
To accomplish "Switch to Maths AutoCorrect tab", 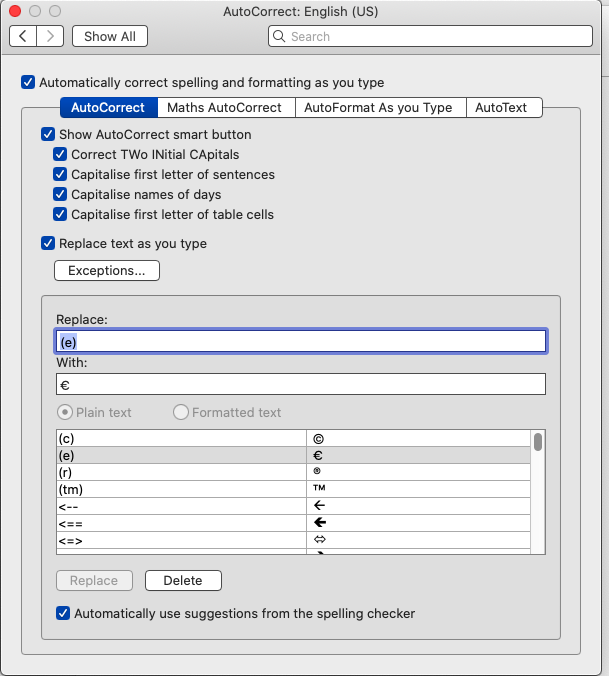I will point(226,107).
